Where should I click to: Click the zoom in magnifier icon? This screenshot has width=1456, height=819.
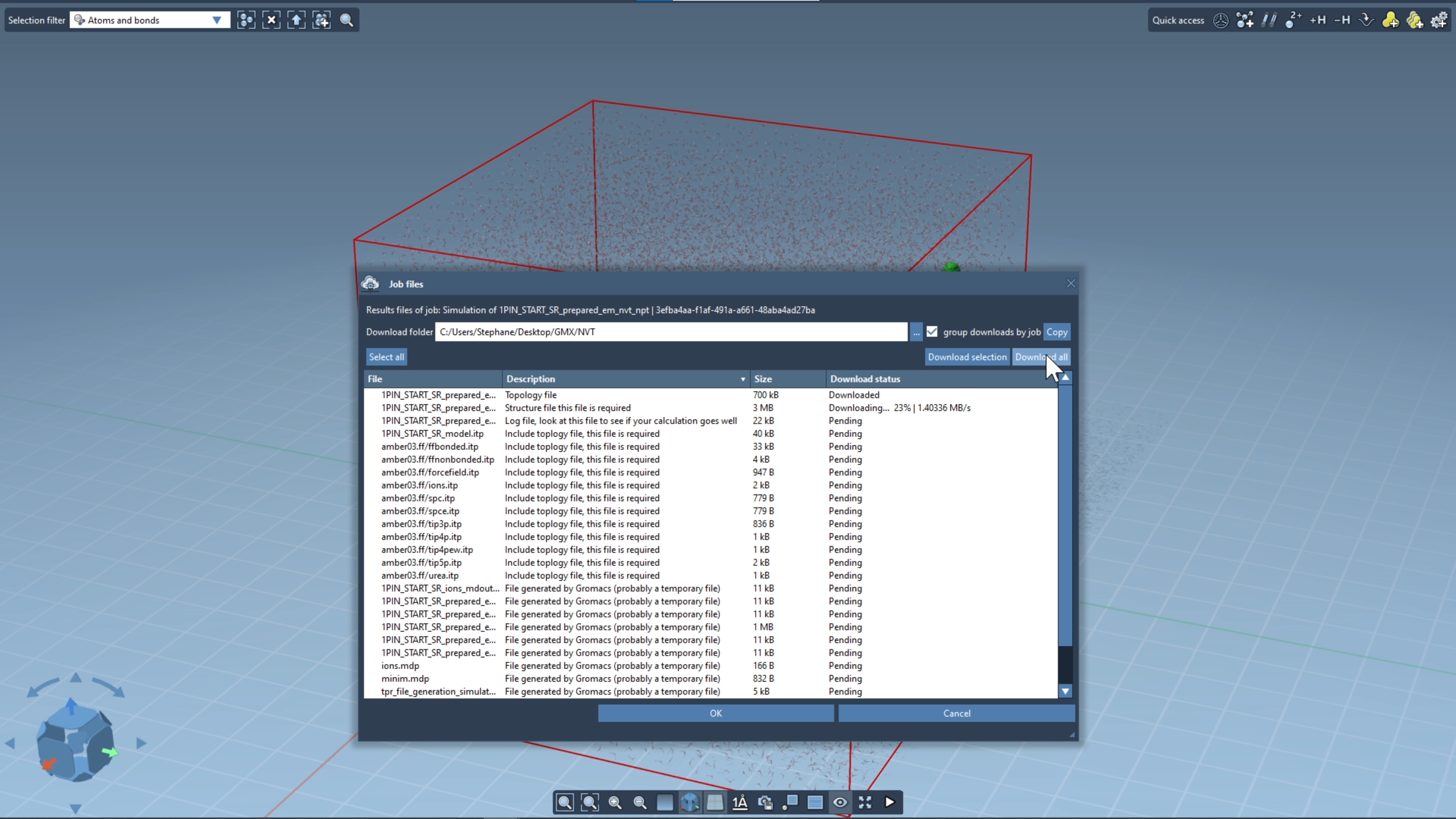[x=615, y=803]
